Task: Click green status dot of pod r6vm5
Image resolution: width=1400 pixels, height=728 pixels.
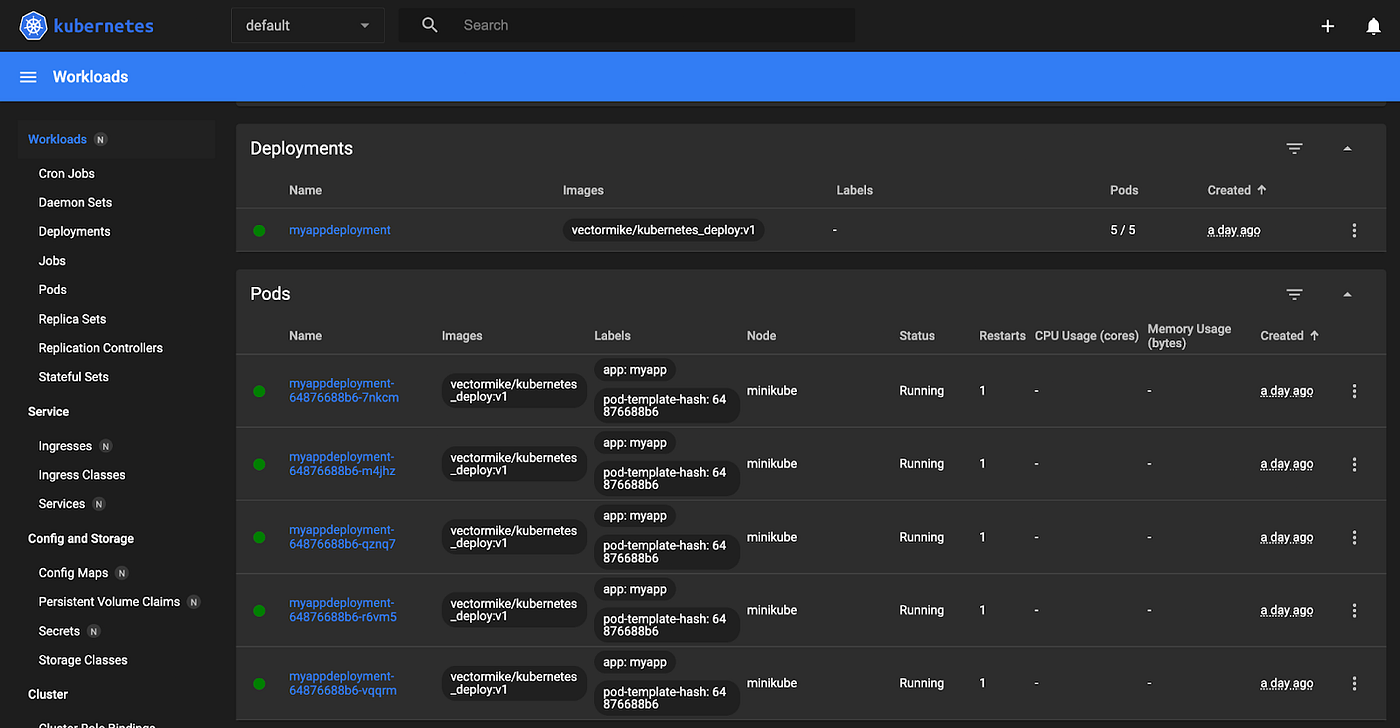Action: 259,610
